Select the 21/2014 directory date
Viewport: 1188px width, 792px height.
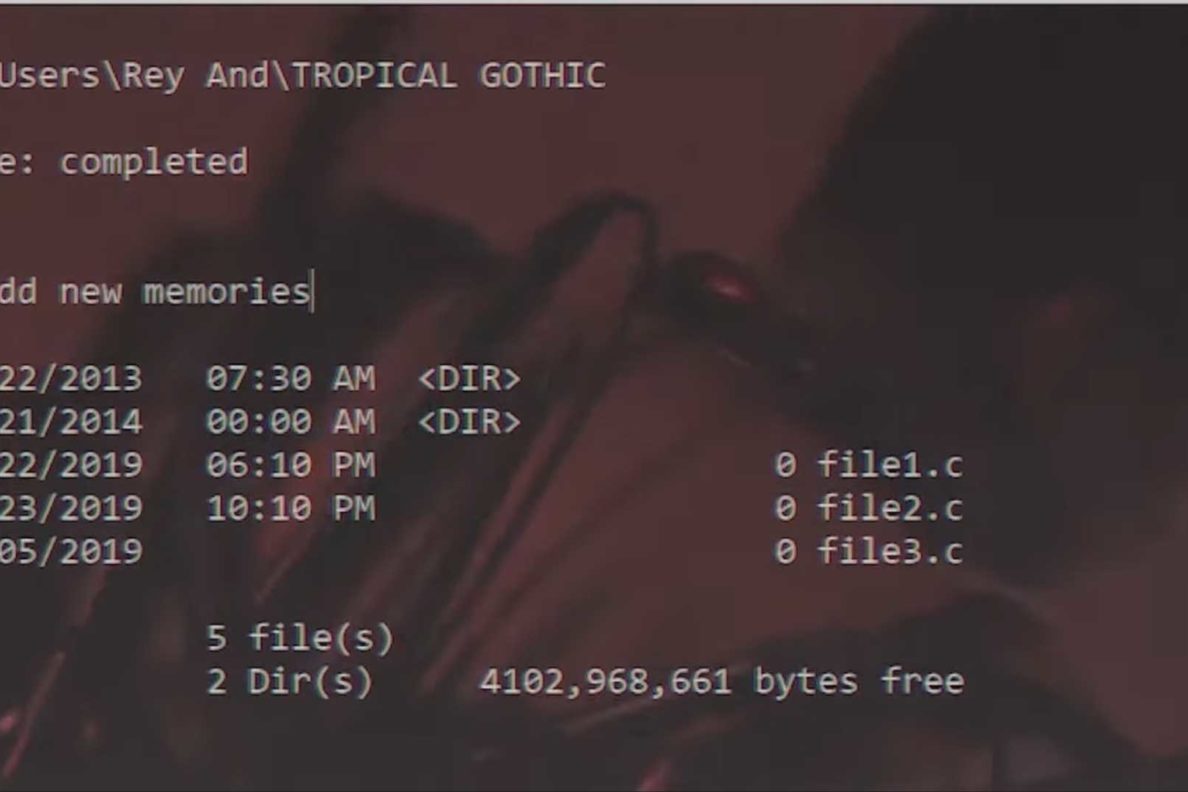pyautogui.click(x=70, y=422)
